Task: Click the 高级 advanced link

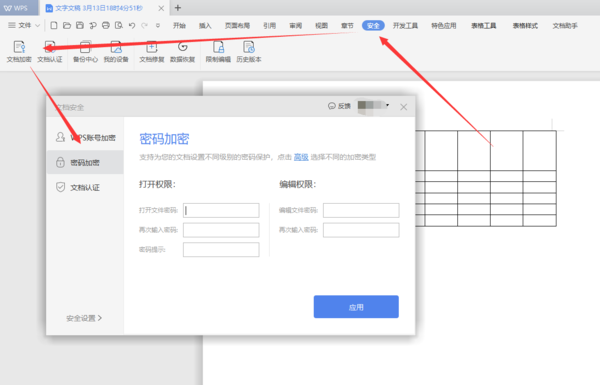Action: pyautogui.click(x=301, y=157)
